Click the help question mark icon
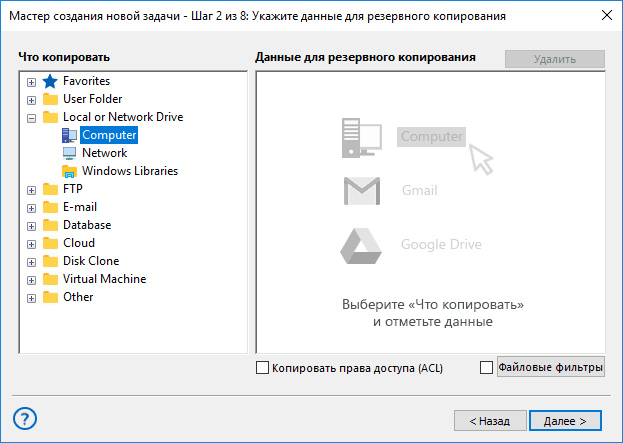The width and height of the screenshot is (623, 443). click(26, 418)
